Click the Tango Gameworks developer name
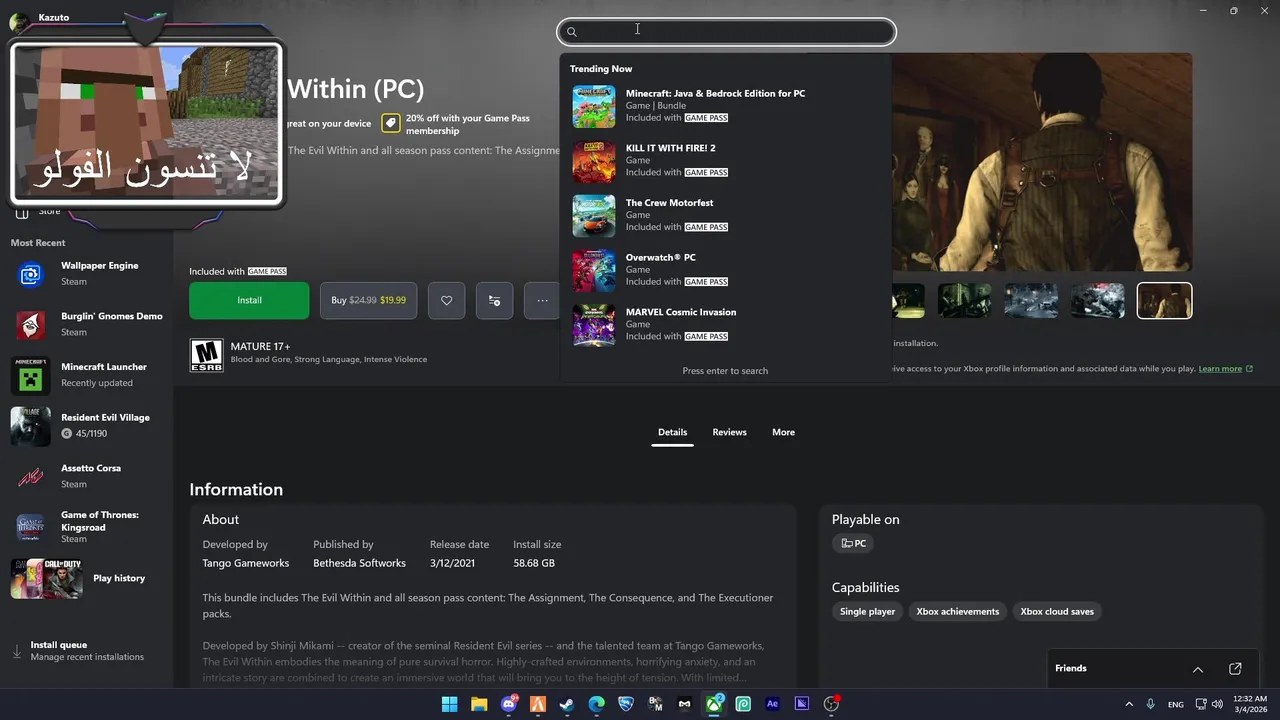1280x720 pixels. [245, 563]
